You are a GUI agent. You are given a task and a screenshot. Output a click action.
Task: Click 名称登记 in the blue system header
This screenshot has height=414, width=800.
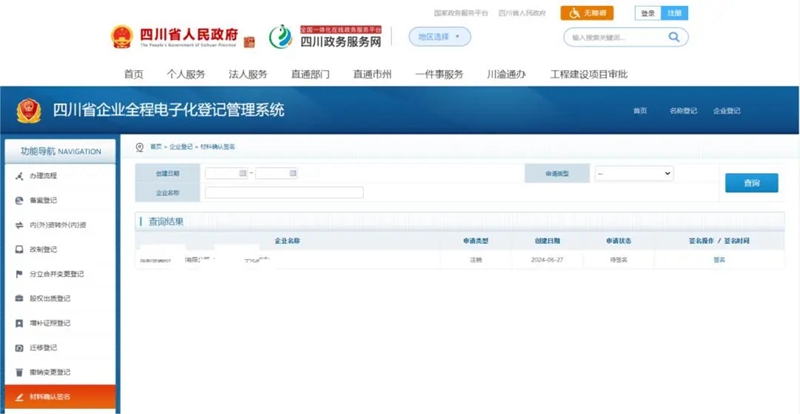[683, 111]
